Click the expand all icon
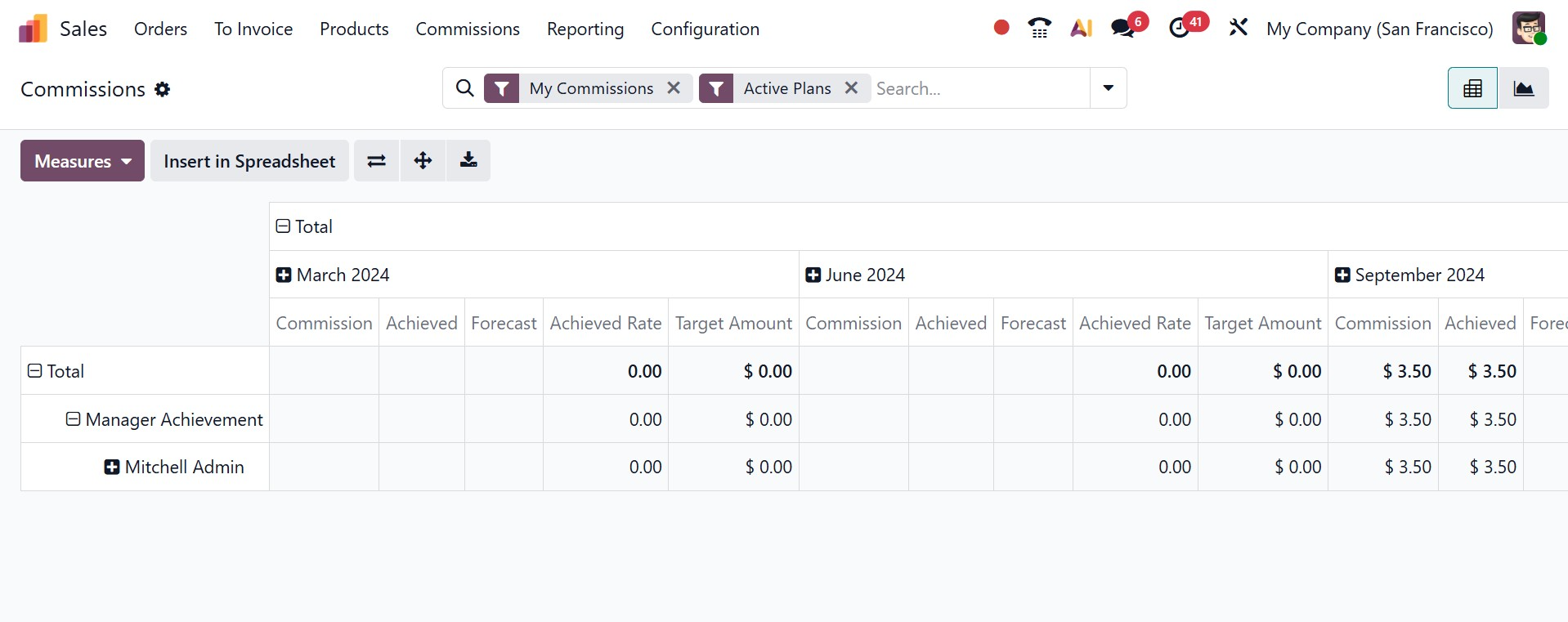1568x622 pixels. tap(423, 161)
